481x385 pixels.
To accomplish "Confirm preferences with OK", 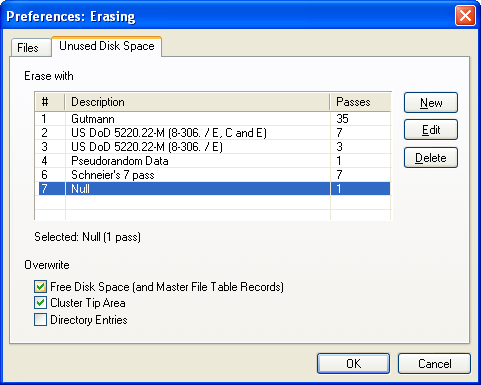I will click(x=353, y=363).
